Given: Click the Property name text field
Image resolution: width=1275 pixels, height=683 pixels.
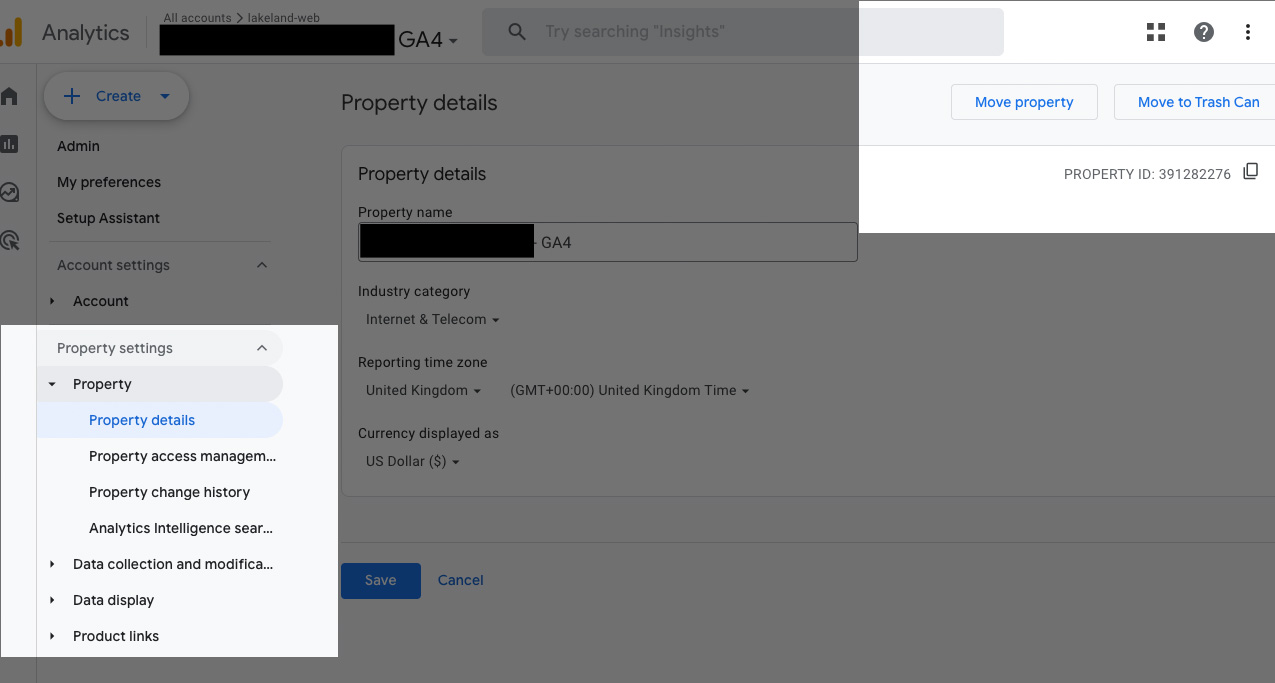Looking at the screenshot, I should click(700, 242).
